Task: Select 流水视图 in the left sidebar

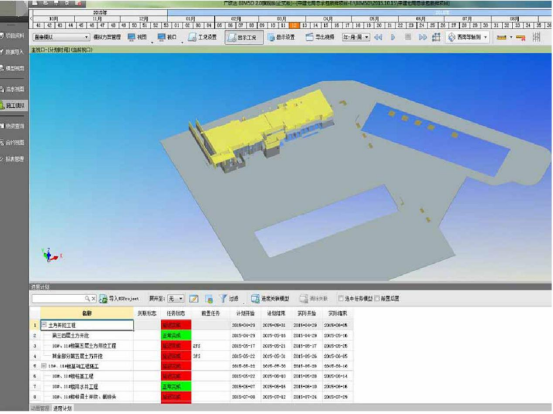Action: click(x=13, y=89)
